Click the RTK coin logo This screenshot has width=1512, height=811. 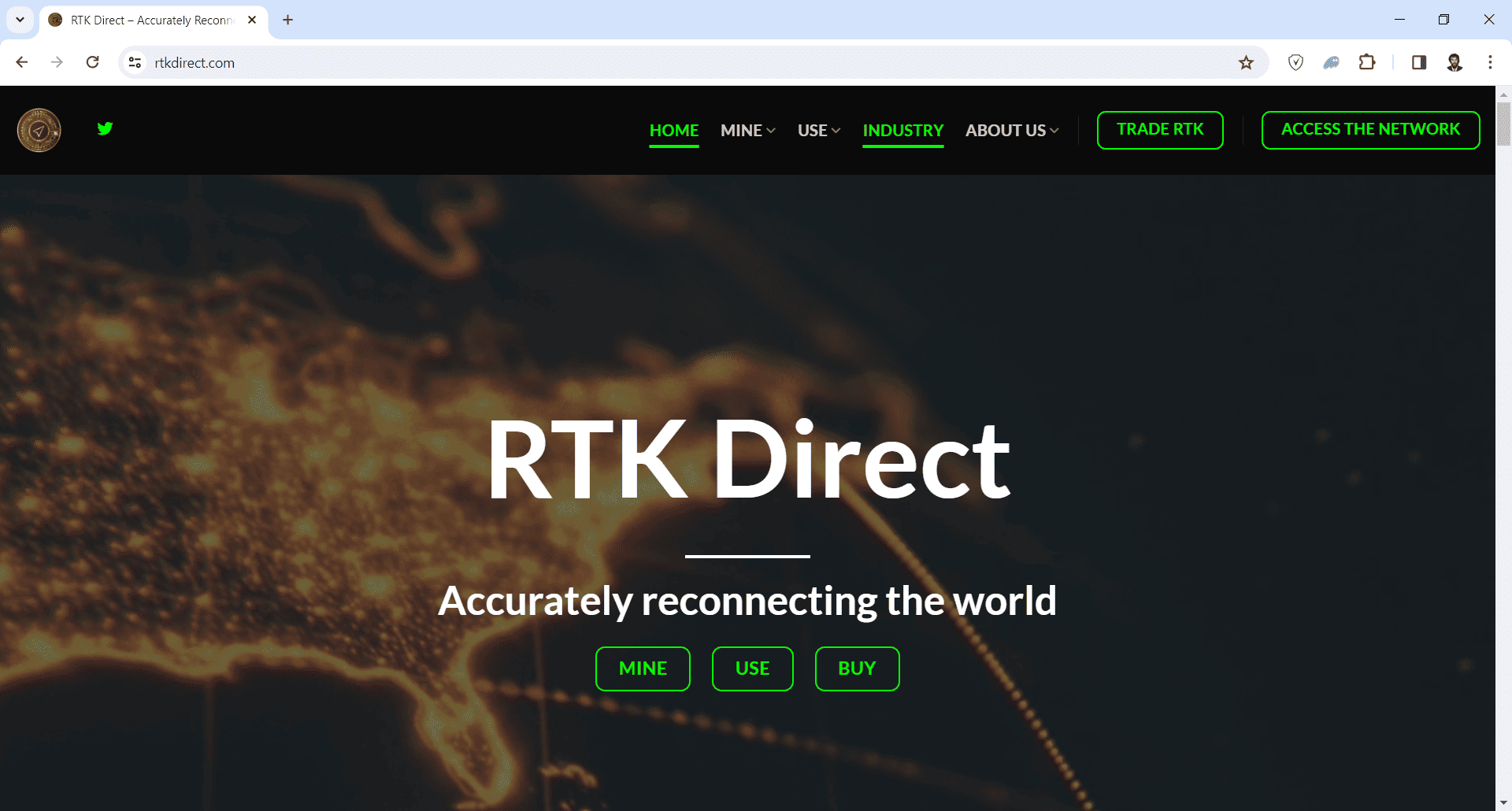39,130
